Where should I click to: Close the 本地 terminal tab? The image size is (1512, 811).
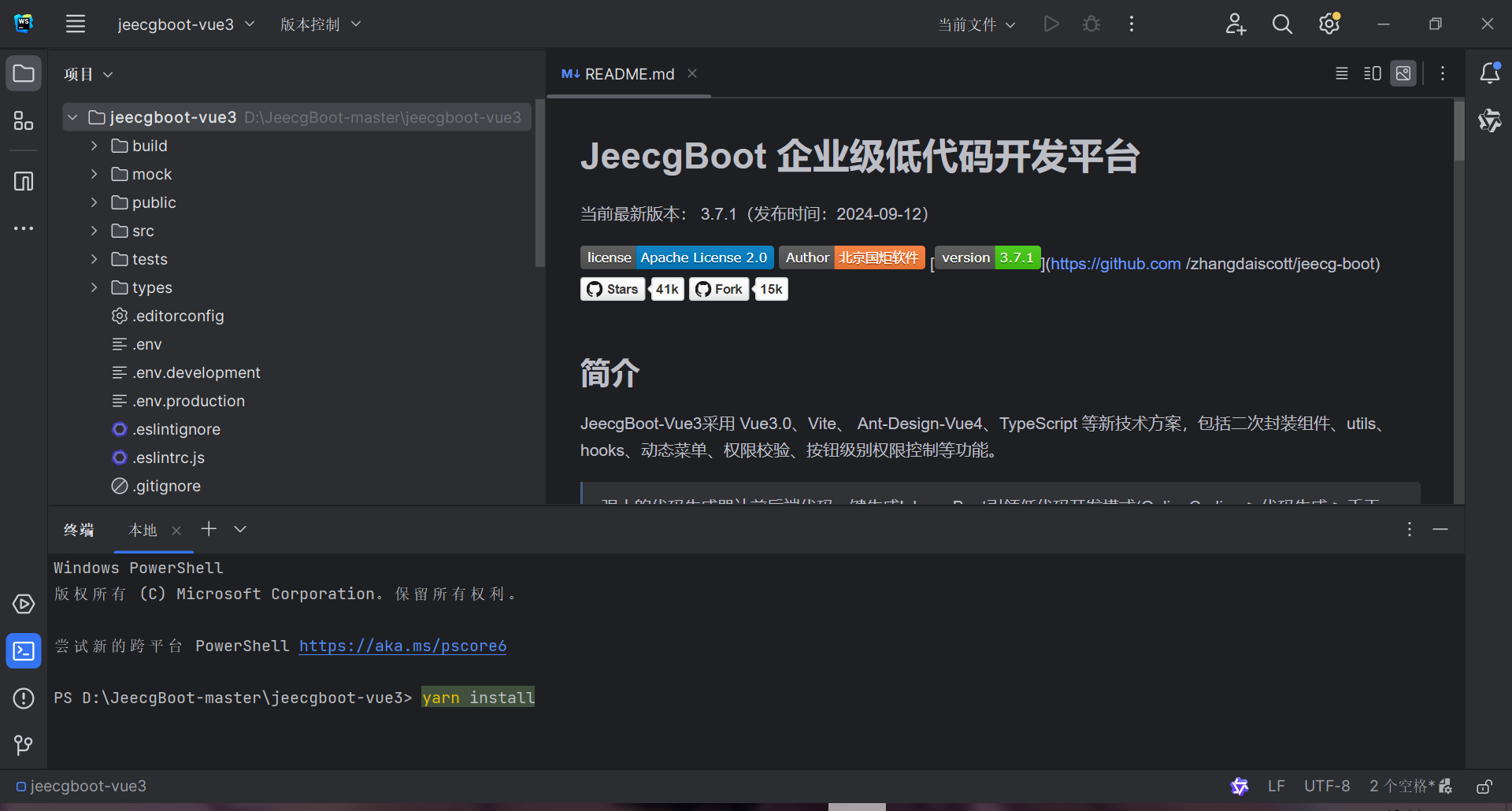pos(176,531)
